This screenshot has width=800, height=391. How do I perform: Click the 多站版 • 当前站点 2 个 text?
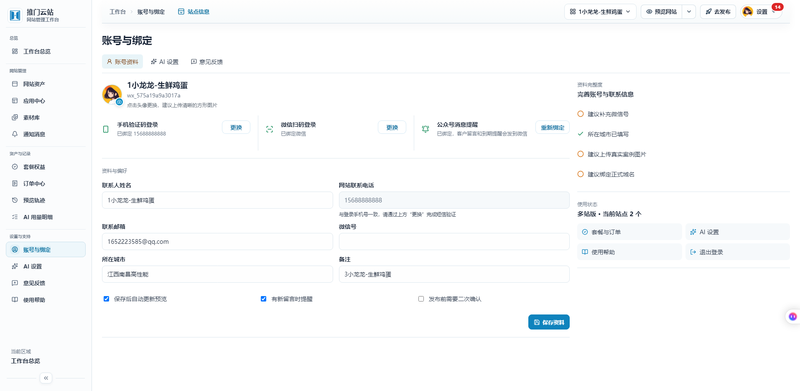coord(610,214)
